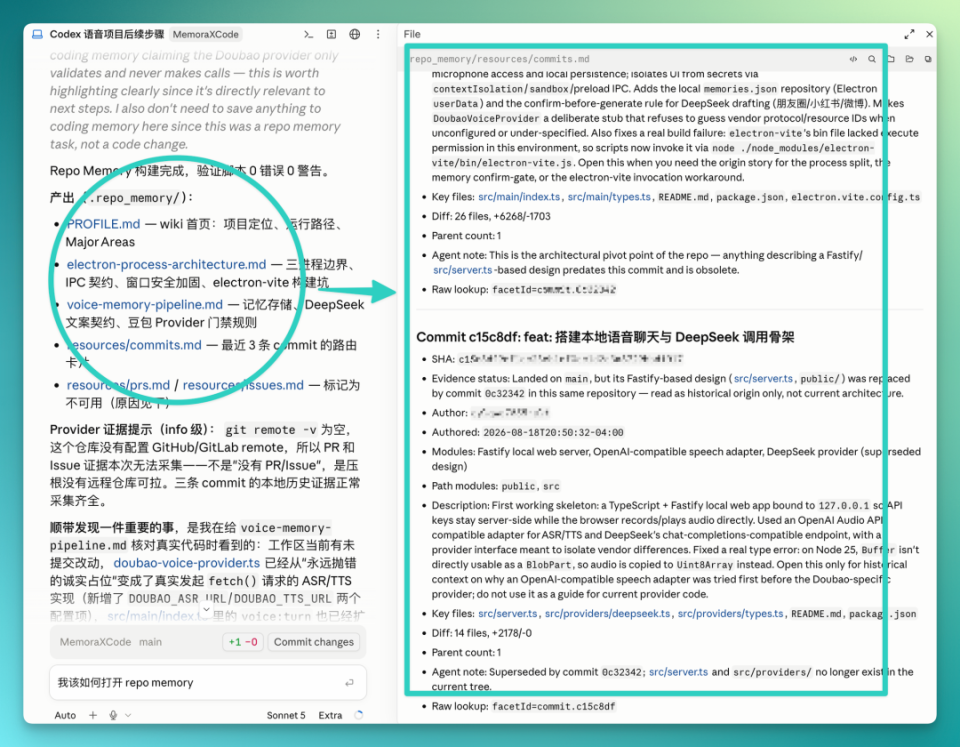Image resolution: width=960 pixels, height=747 pixels.
Task: Send the message with the enter arrow icon
Action: point(349,683)
